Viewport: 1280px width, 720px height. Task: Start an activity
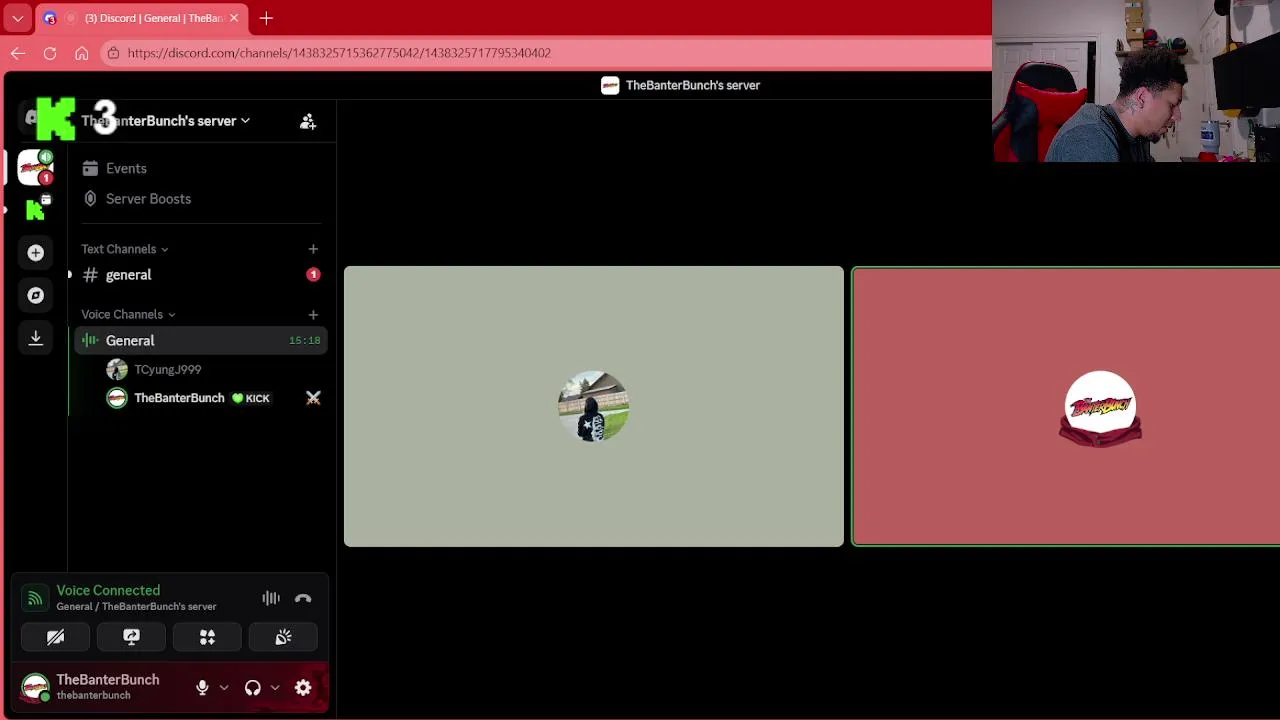tap(207, 637)
